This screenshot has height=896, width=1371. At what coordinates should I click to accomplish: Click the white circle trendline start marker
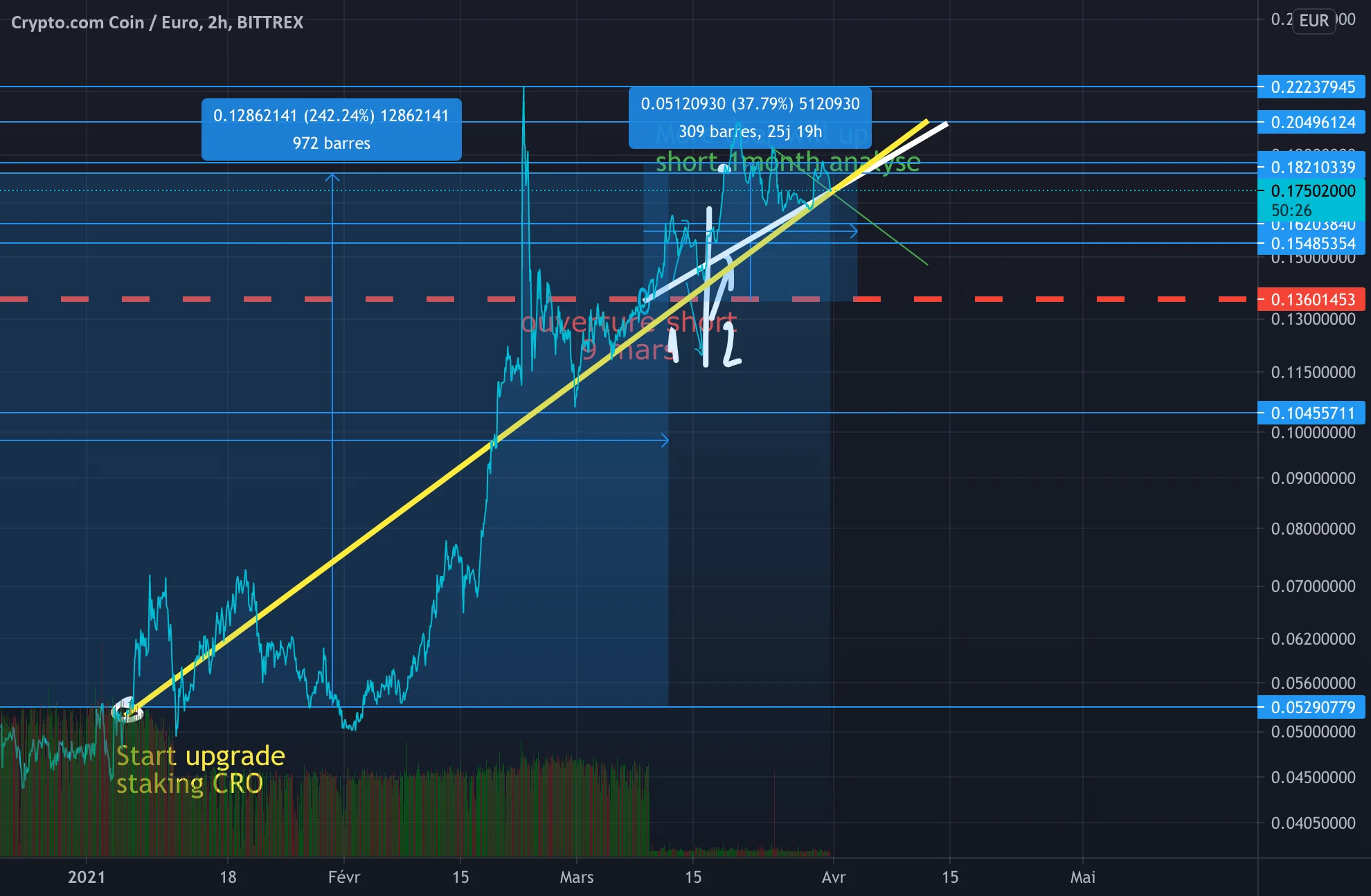(127, 710)
